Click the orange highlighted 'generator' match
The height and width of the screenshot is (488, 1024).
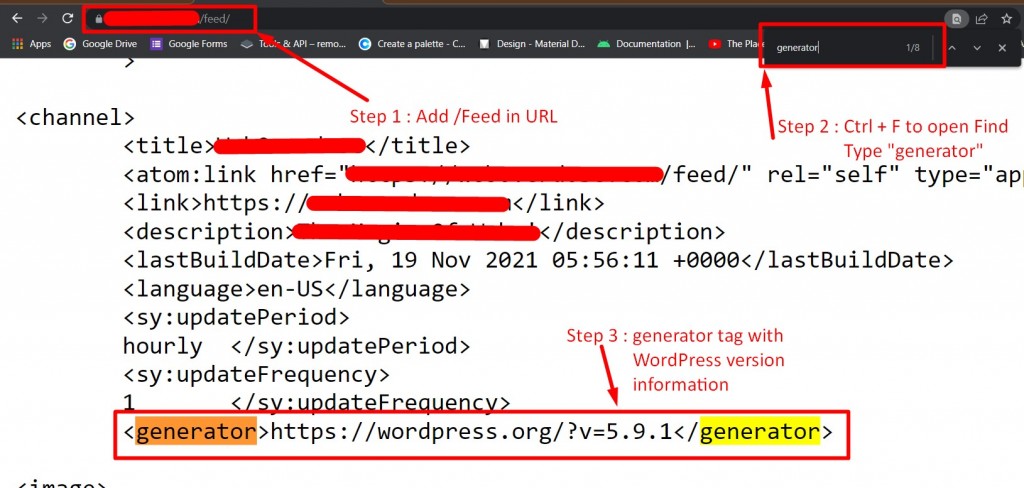pos(196,432)
